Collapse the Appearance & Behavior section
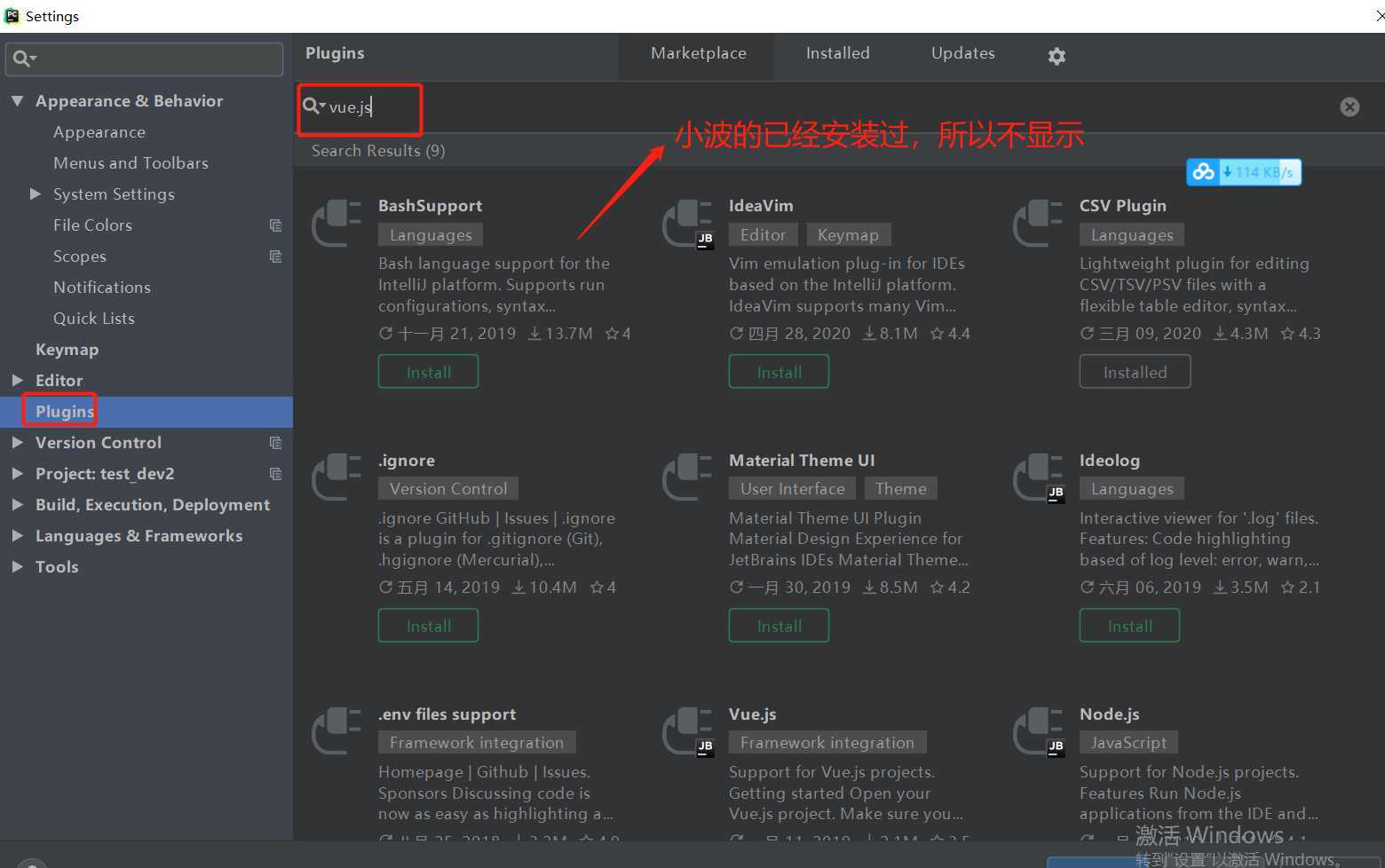Screen dimensions: 1385x868 [x=17, y=101]
